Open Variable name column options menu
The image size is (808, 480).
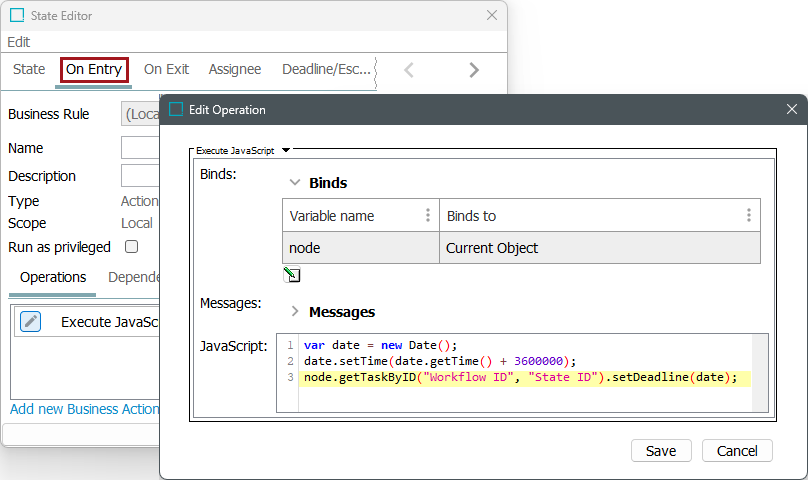(428, 215)
